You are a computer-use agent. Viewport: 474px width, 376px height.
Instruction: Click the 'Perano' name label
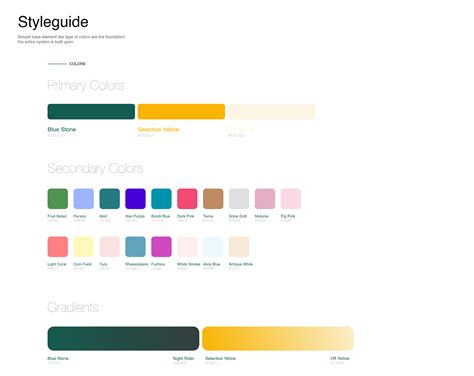(x=80, y=216)
